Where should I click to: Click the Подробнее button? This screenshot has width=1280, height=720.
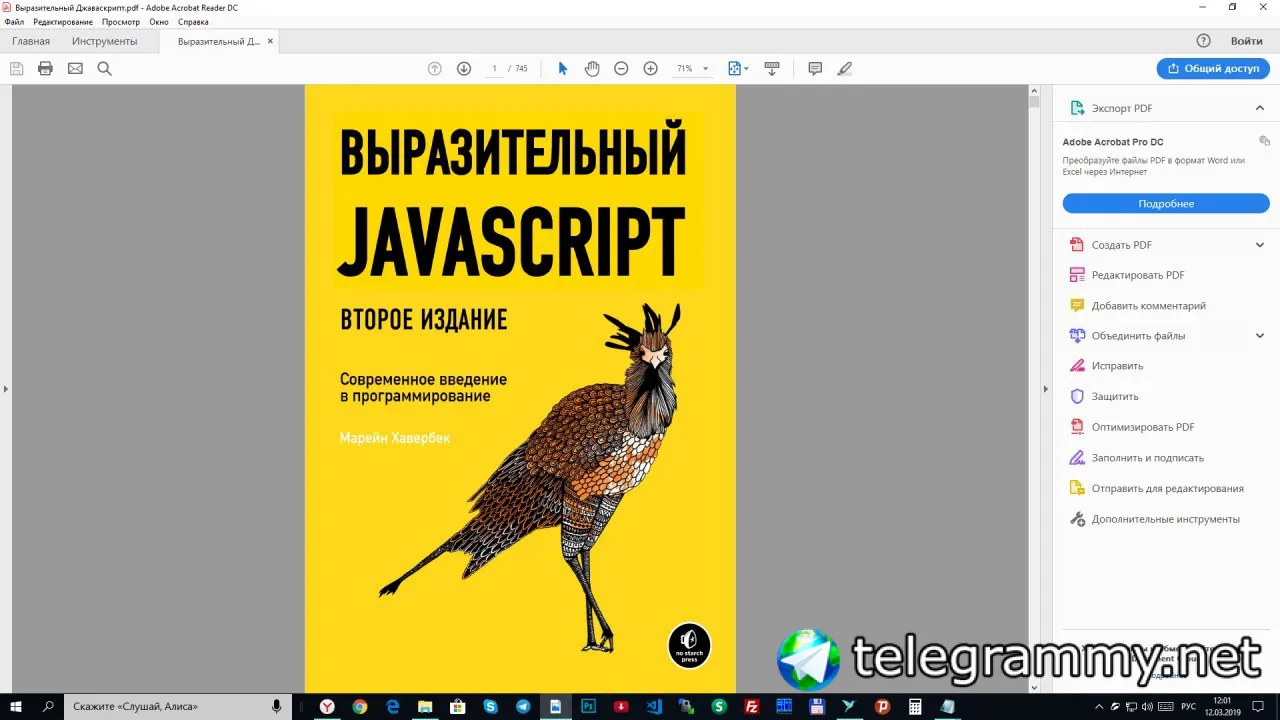(1166, 204)
